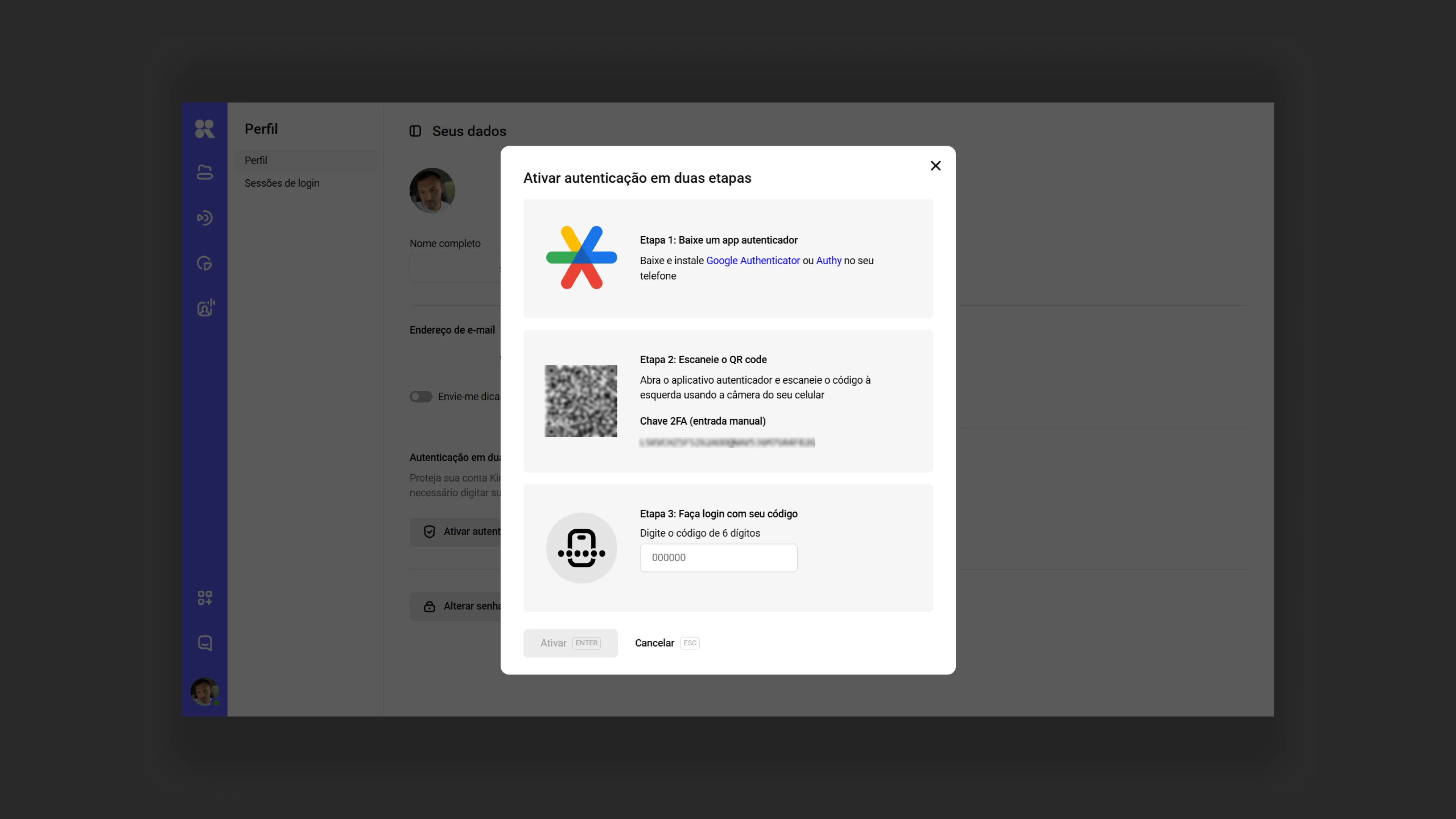Viewport: 1456px width, 819px height.
Task: Open the sidebar chat bubble icon
Action: click(x=205, y=643)
